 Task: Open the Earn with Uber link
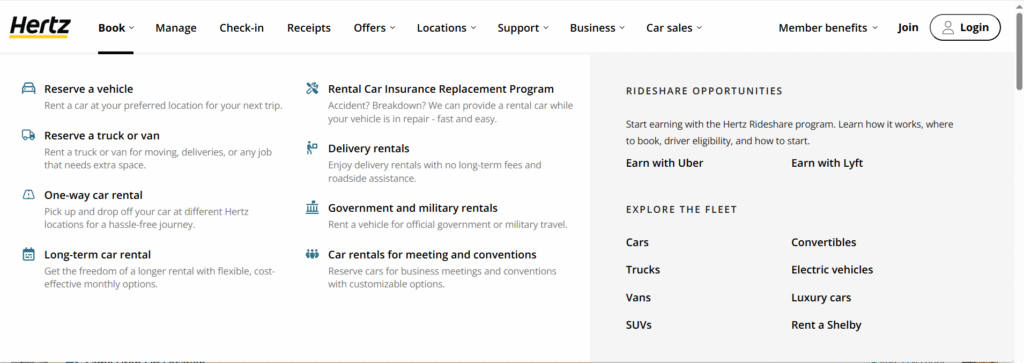coord(664,163)
